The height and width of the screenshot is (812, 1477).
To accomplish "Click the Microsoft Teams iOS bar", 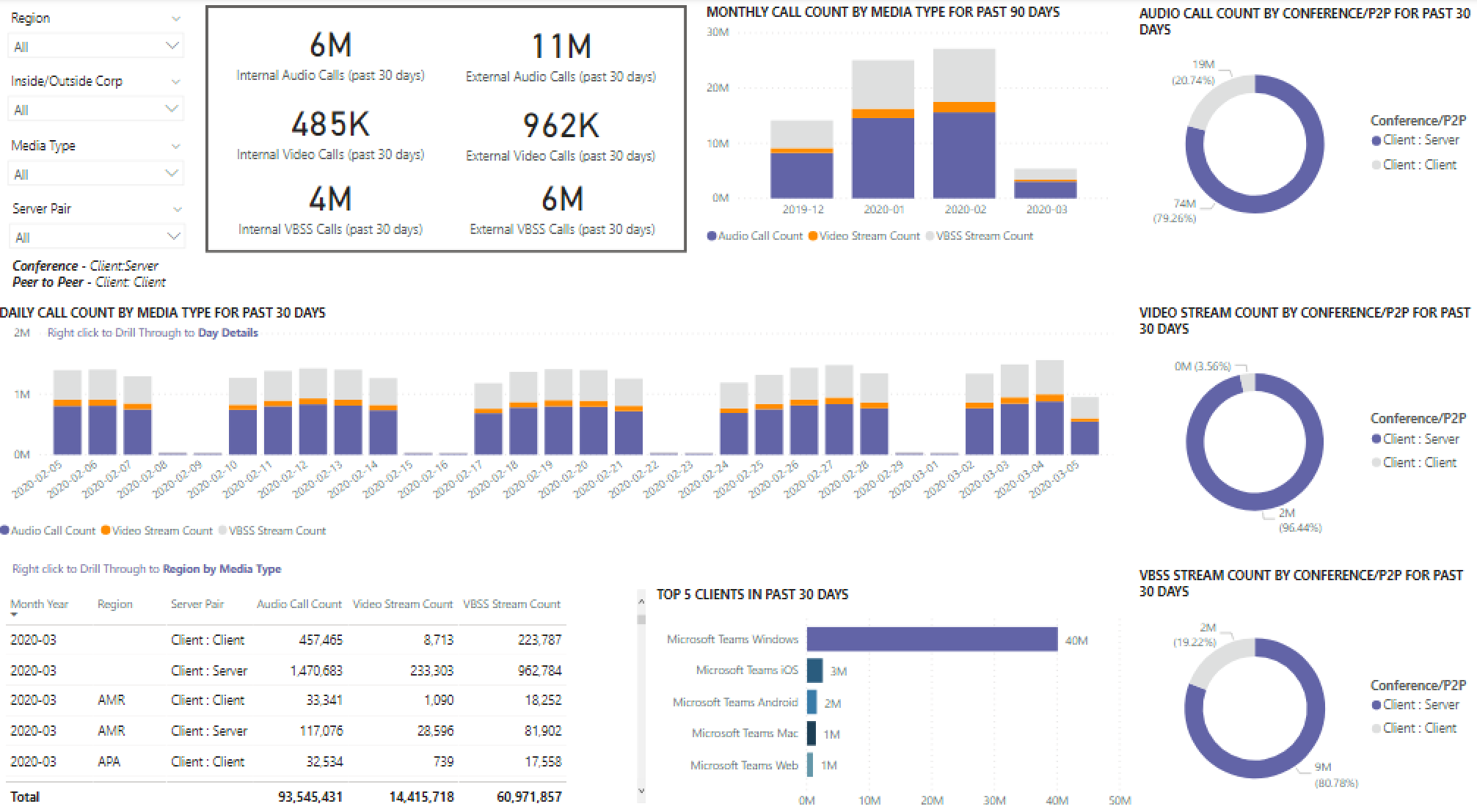I will click(814, 670).
